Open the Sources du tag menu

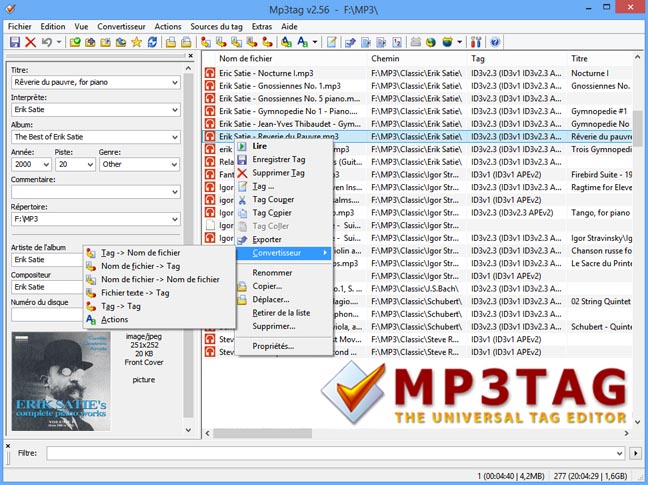pos(216,26)
